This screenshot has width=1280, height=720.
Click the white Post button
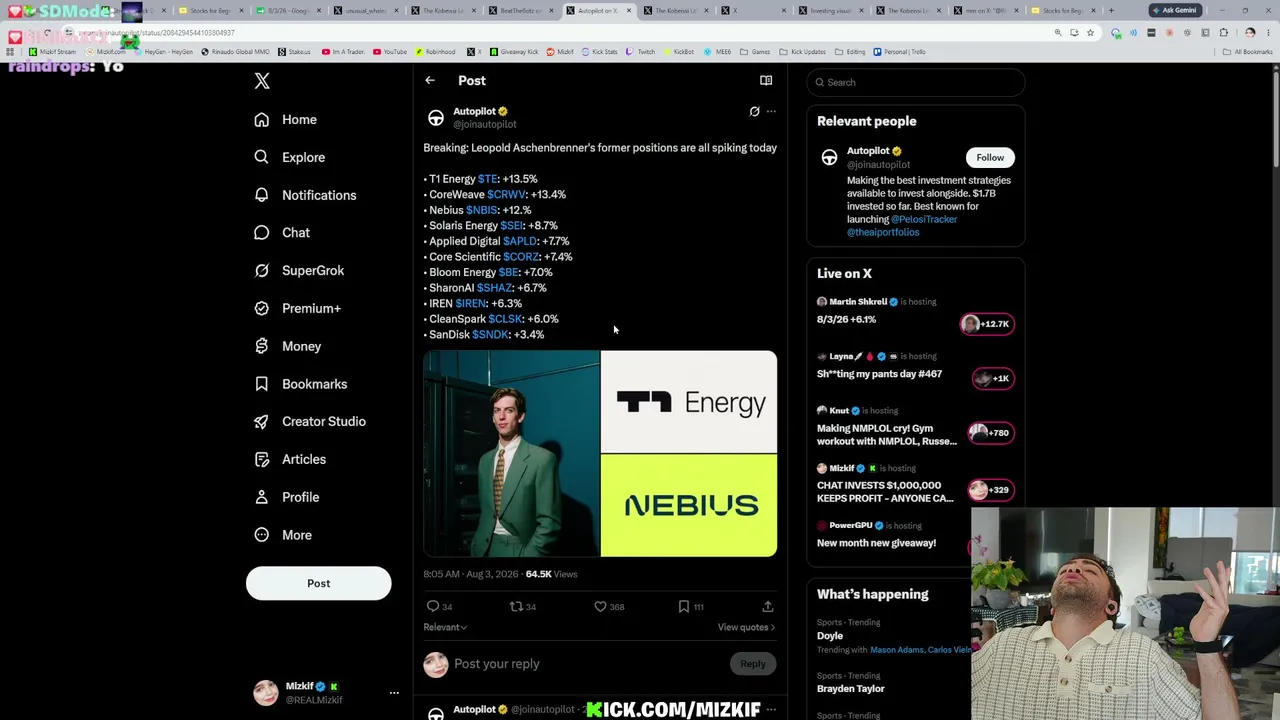(x=319, y=583)
